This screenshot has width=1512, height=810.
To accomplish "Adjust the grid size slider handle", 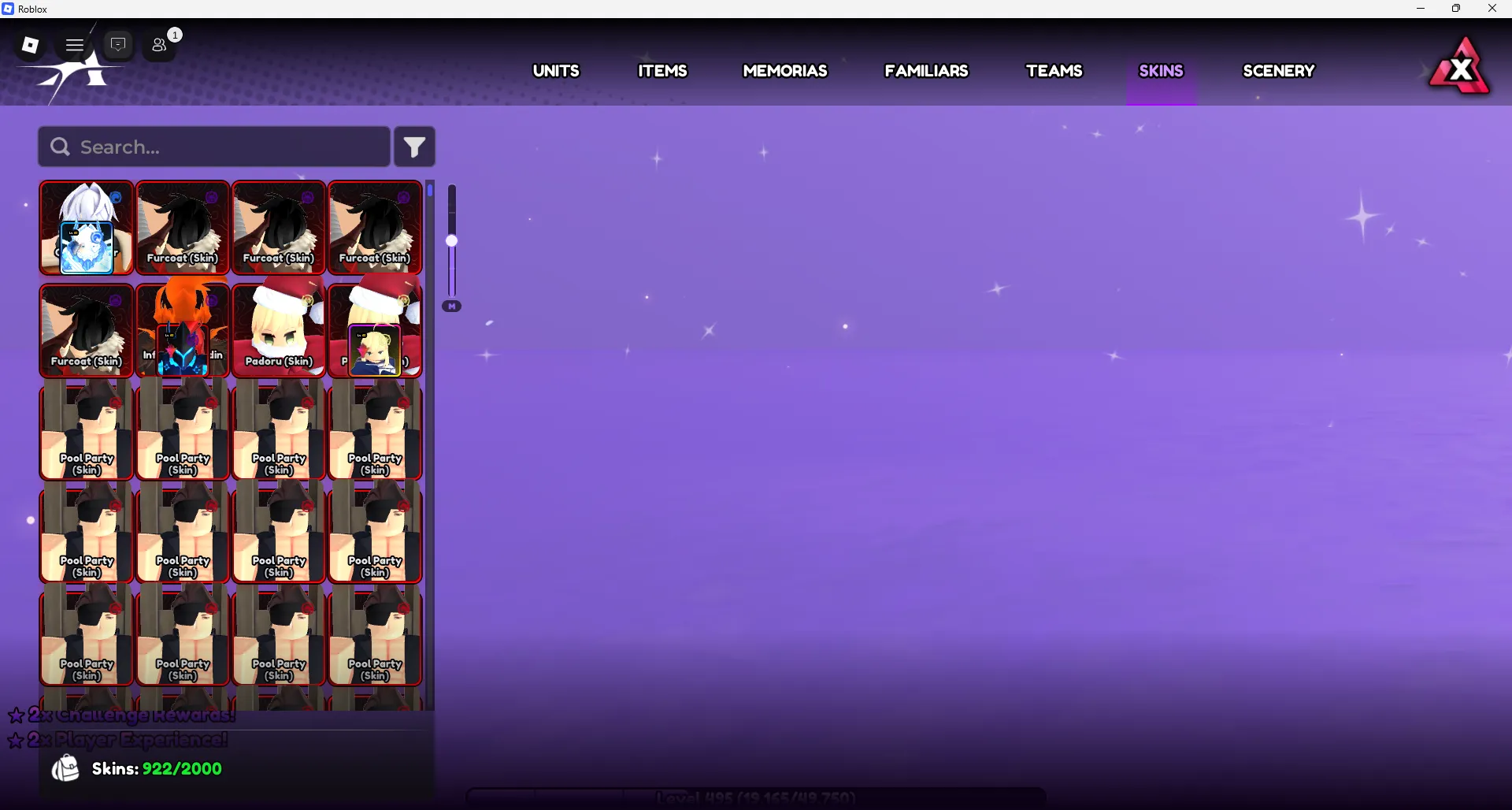I will [x=452, y=241].
